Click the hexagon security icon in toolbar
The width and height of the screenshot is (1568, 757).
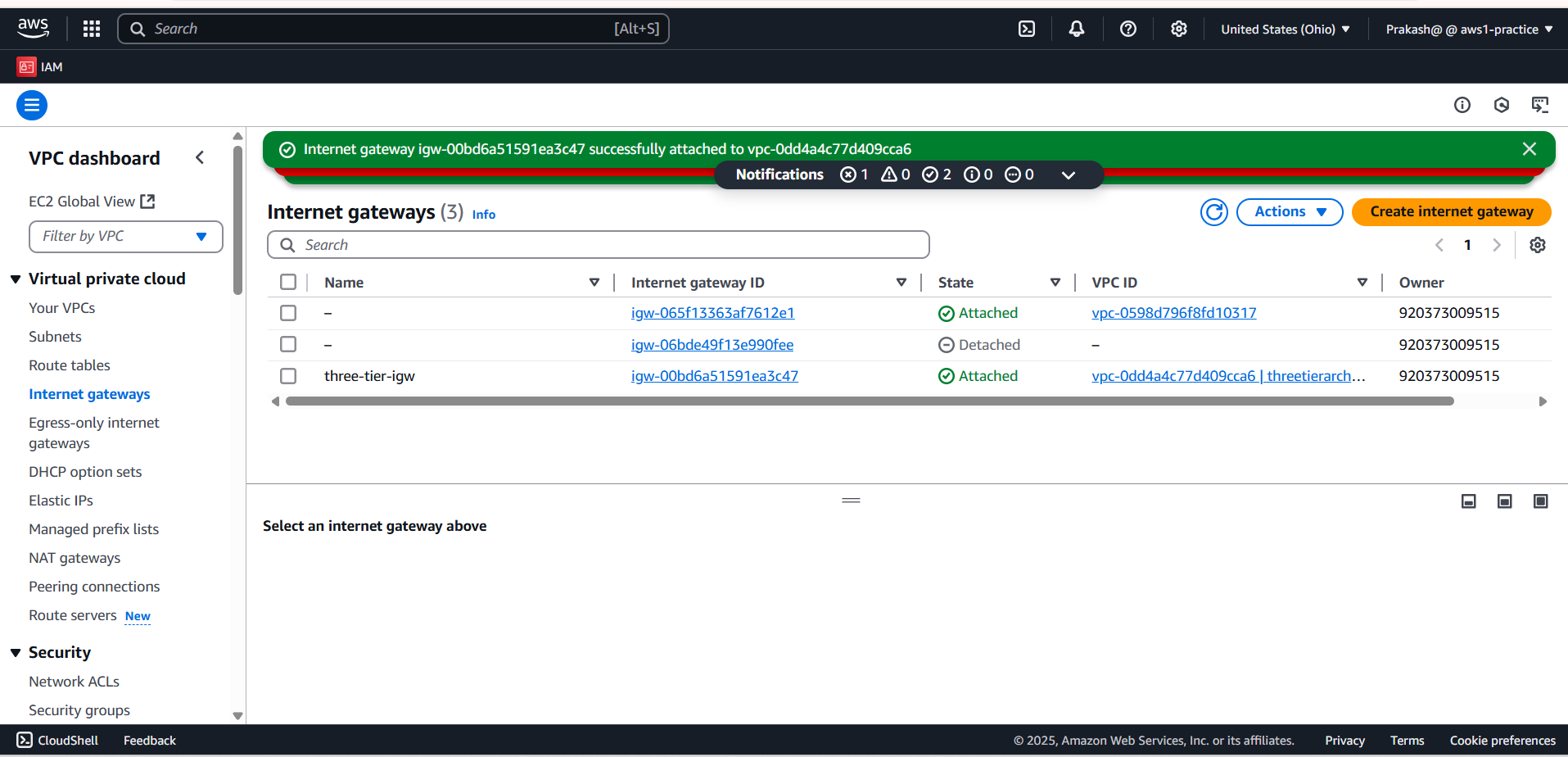pyautogui.click(x=1502, y=105)
